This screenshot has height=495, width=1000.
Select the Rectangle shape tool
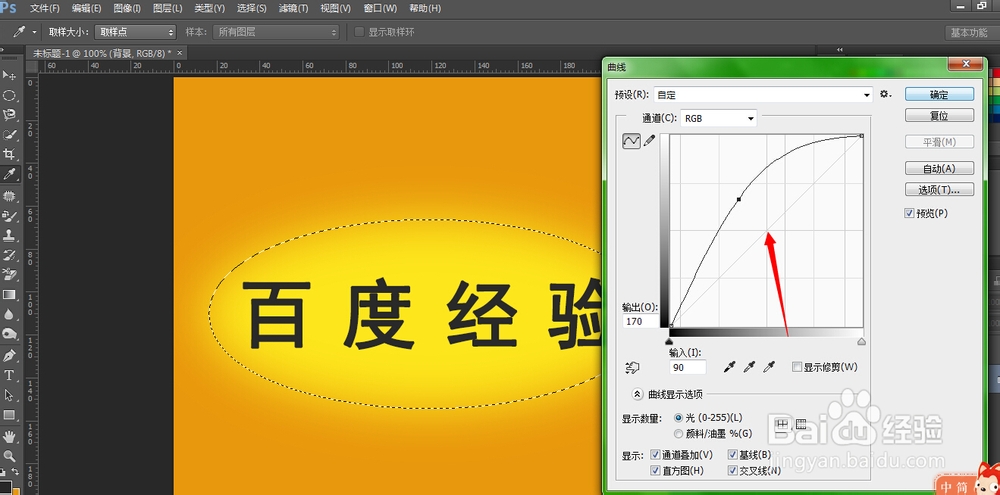pyautogui.click(x=10, y=415)
